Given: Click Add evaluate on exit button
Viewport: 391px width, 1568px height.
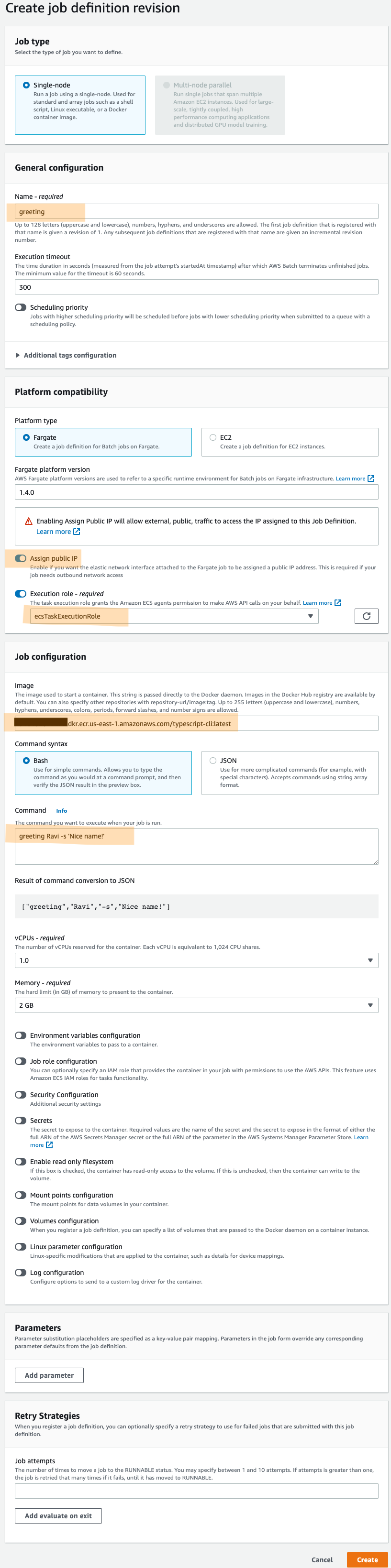Looking at the screenshot, I should pos(58,1516).
